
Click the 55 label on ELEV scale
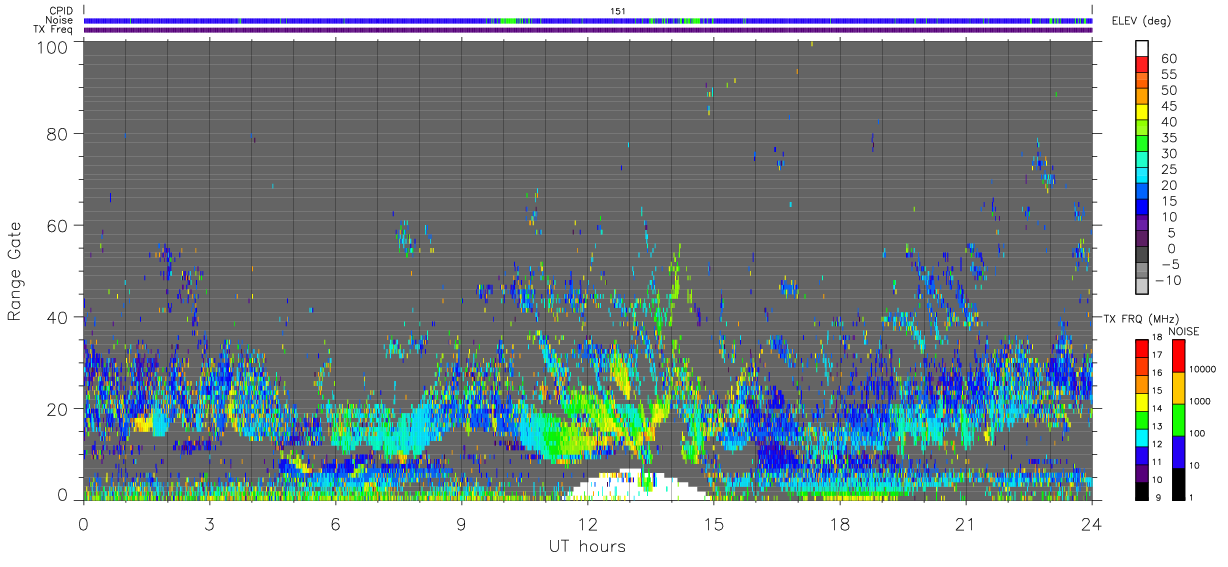click(1168, 75)
